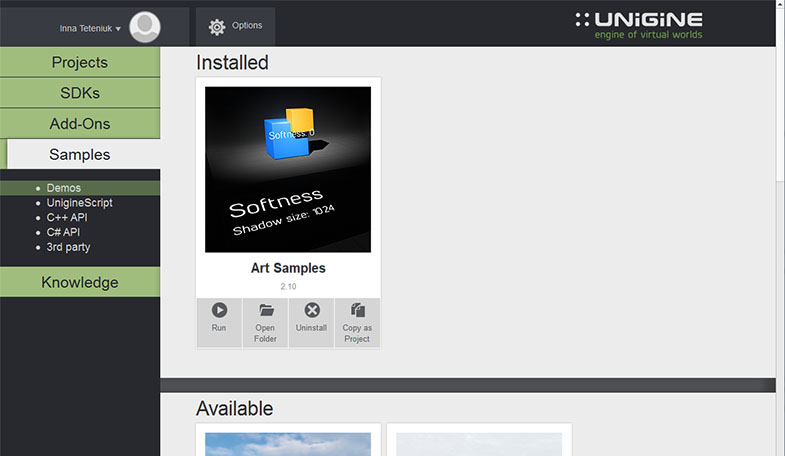The width and height of the screenshot is (785, 456).
Task: Uninstall the Art Samples demo
Action: [x=311, y=322]
